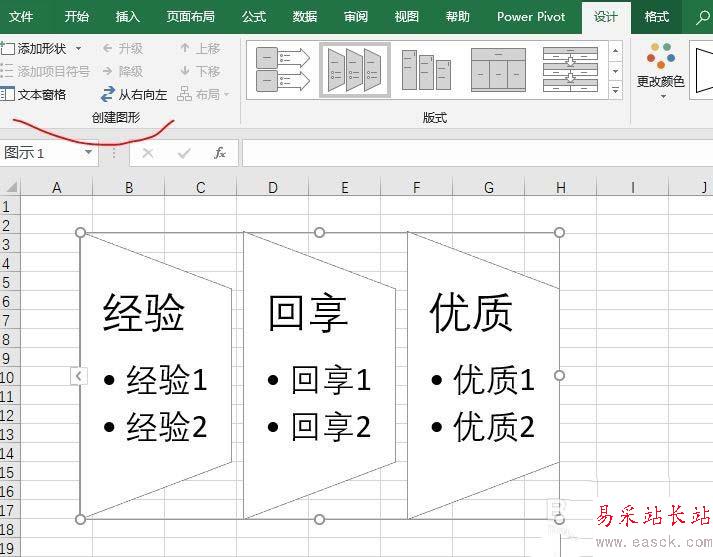
Task: Open the Name Box dropdown arrow
Action: point(89,153)
